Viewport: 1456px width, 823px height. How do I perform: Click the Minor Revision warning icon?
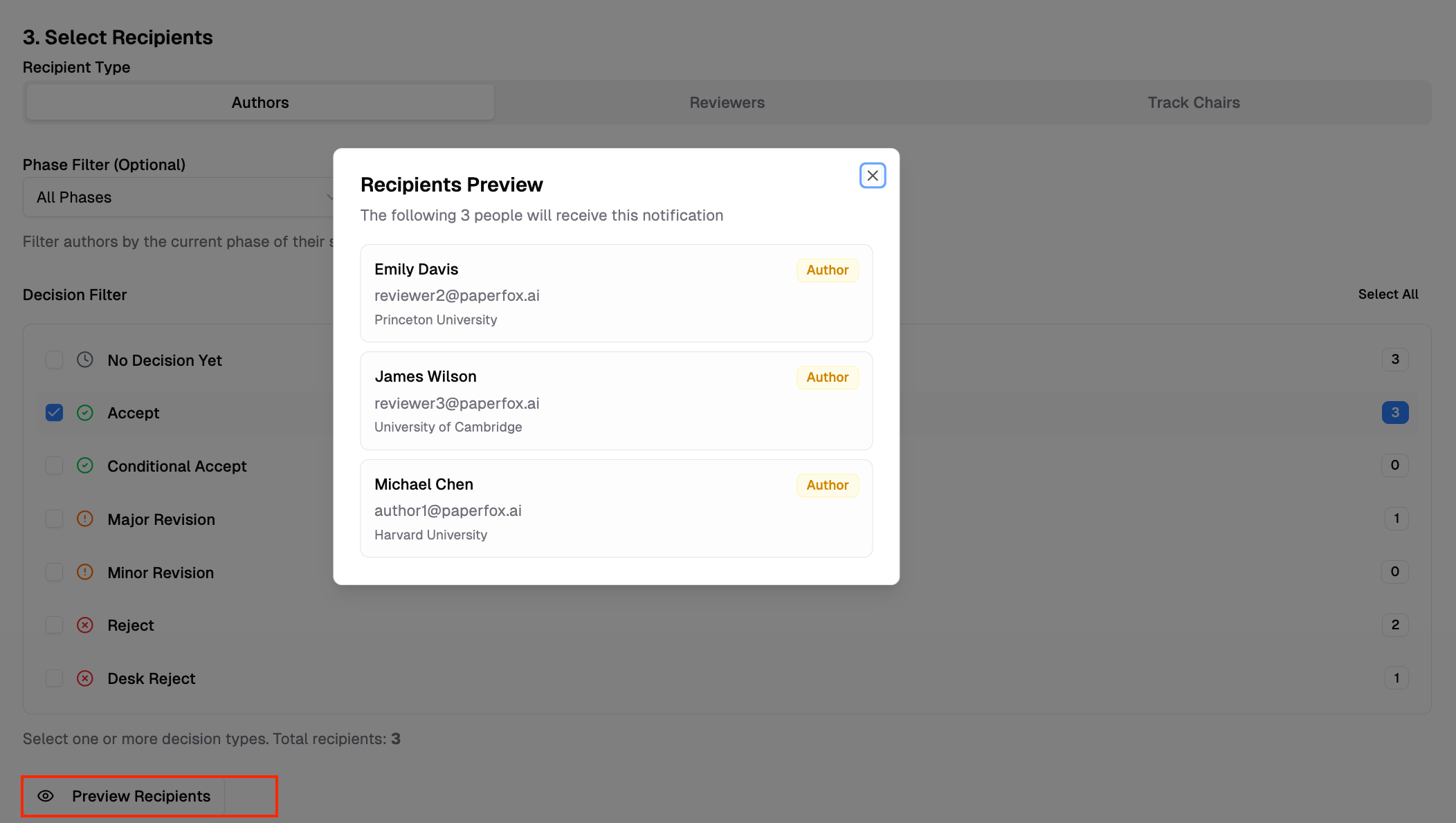(85, 572)
